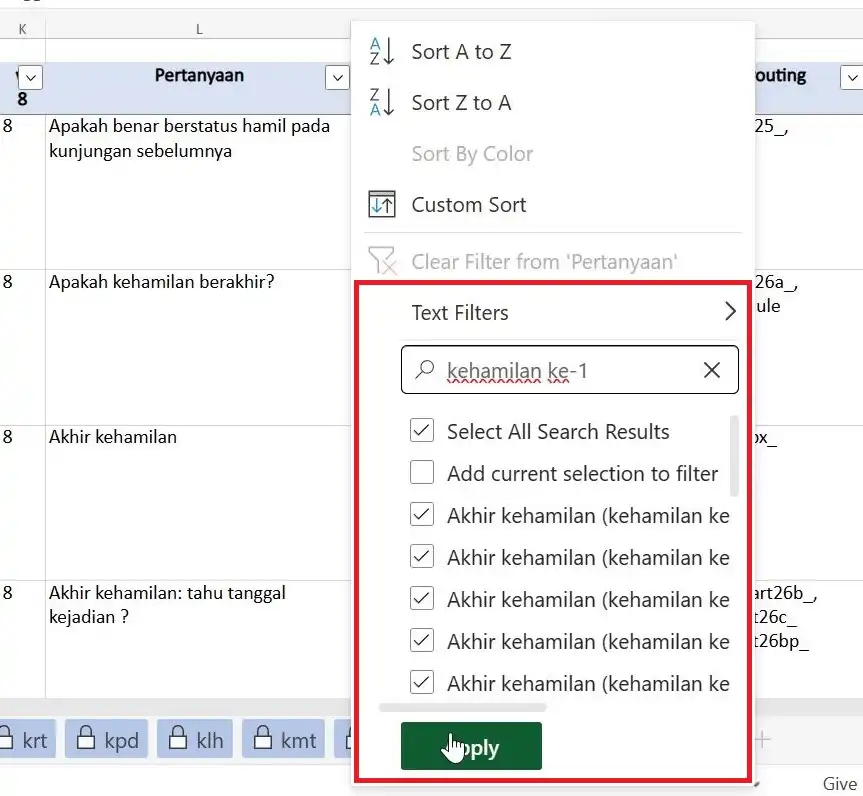Click the Clear Filter funnel icon
Viewport: 863px width, 796px height.
(383, 262)
